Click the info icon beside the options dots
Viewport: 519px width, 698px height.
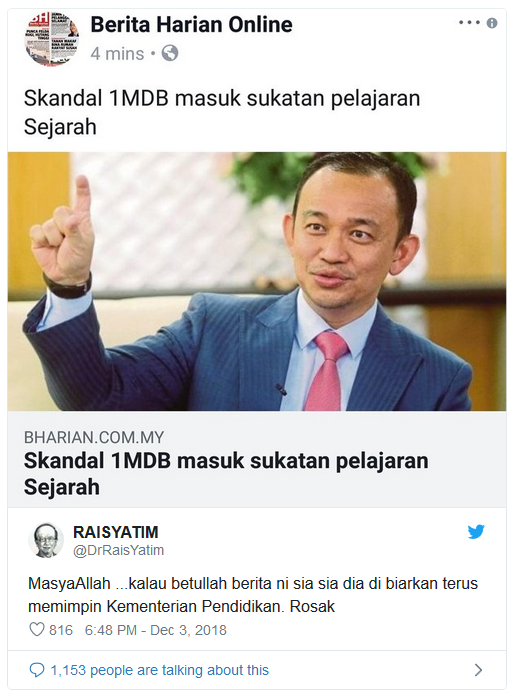(492, 23)
